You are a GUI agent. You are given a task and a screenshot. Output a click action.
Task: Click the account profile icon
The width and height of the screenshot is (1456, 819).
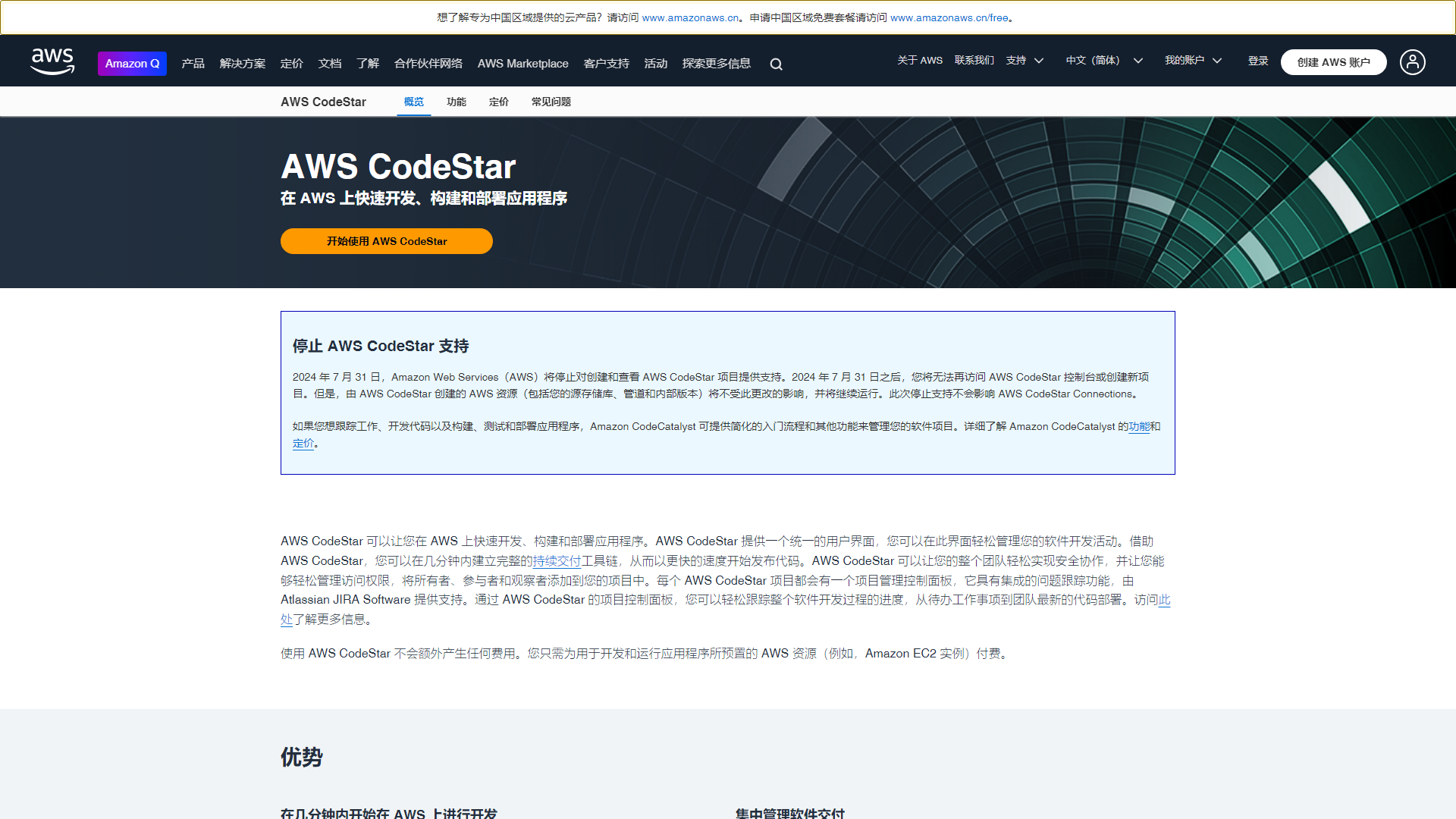coord(1412,62)
